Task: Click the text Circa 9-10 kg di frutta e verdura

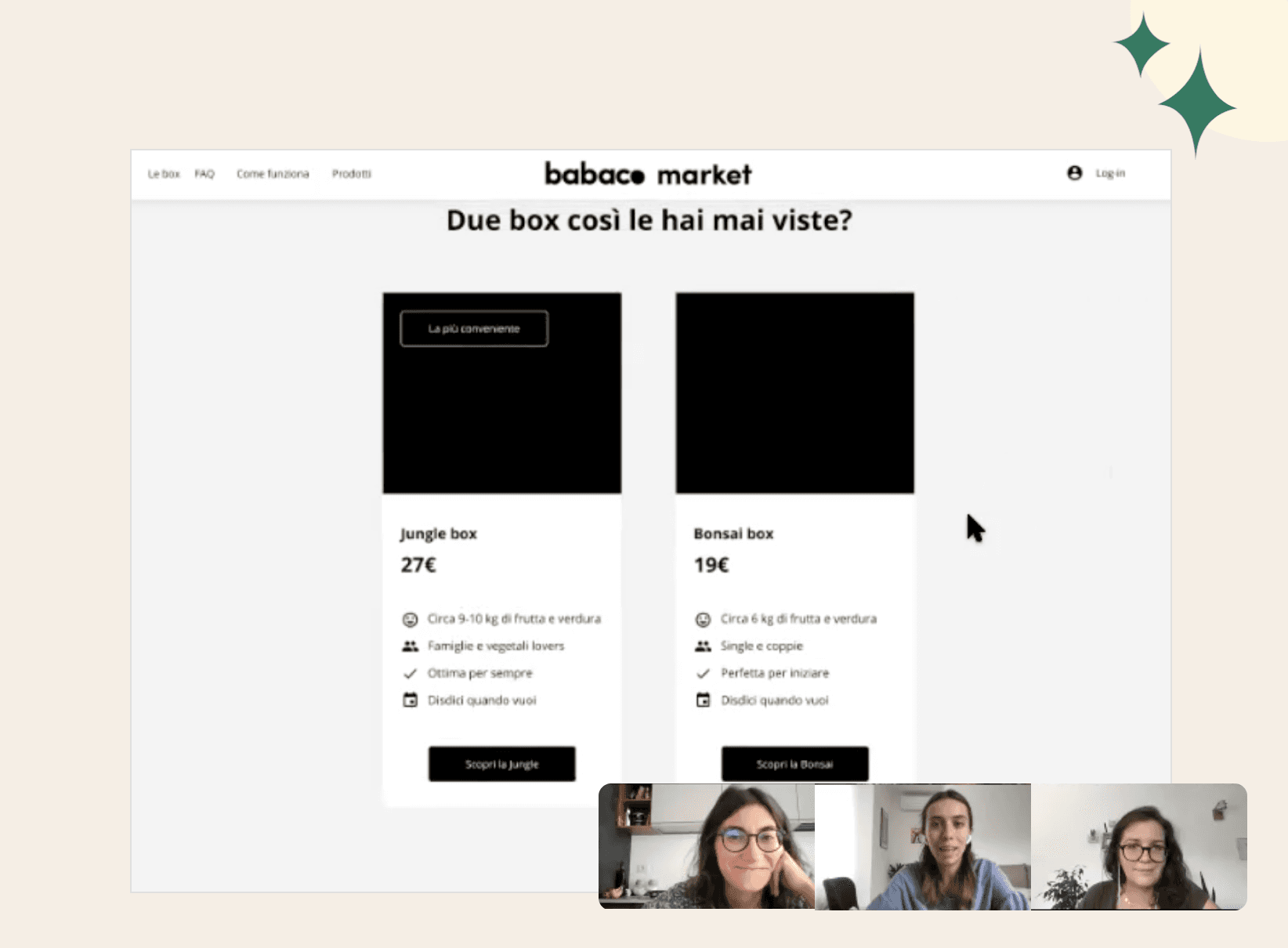Action: pyautogui.click(x=514, y=619)
